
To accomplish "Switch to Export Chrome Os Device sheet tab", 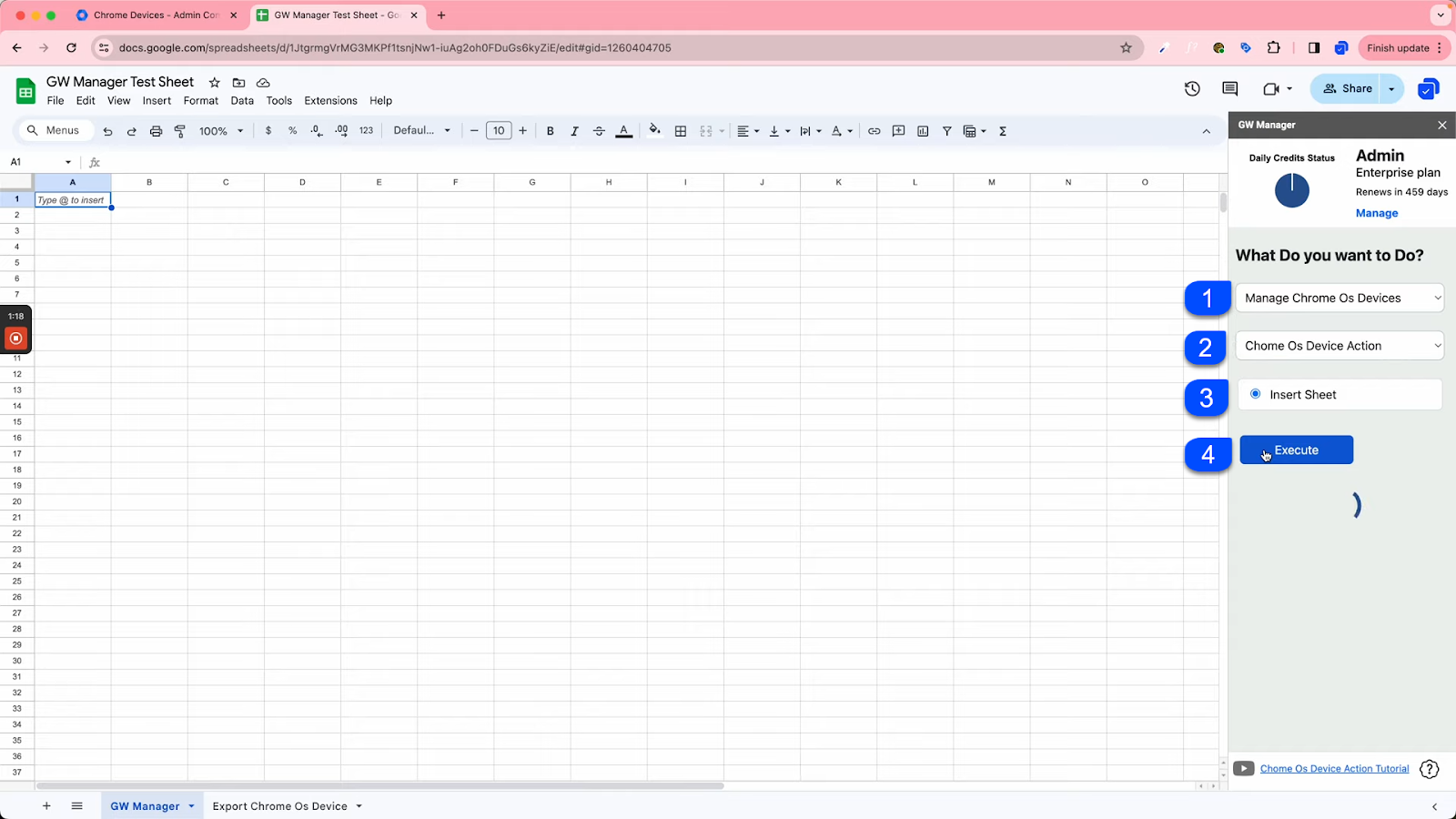I will tap(288, 806).
